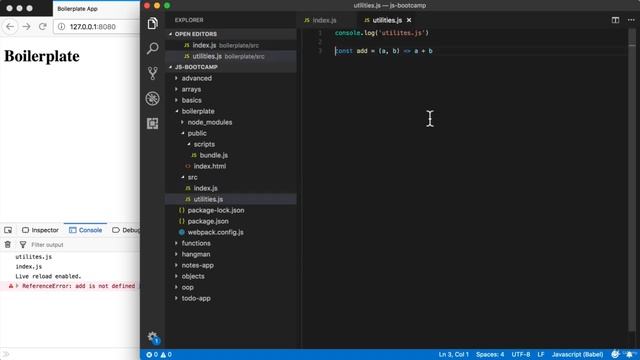Open notifications bell in status bar
Image resolution: width=640 pixels, height=360 pixels.
[629, 354]
